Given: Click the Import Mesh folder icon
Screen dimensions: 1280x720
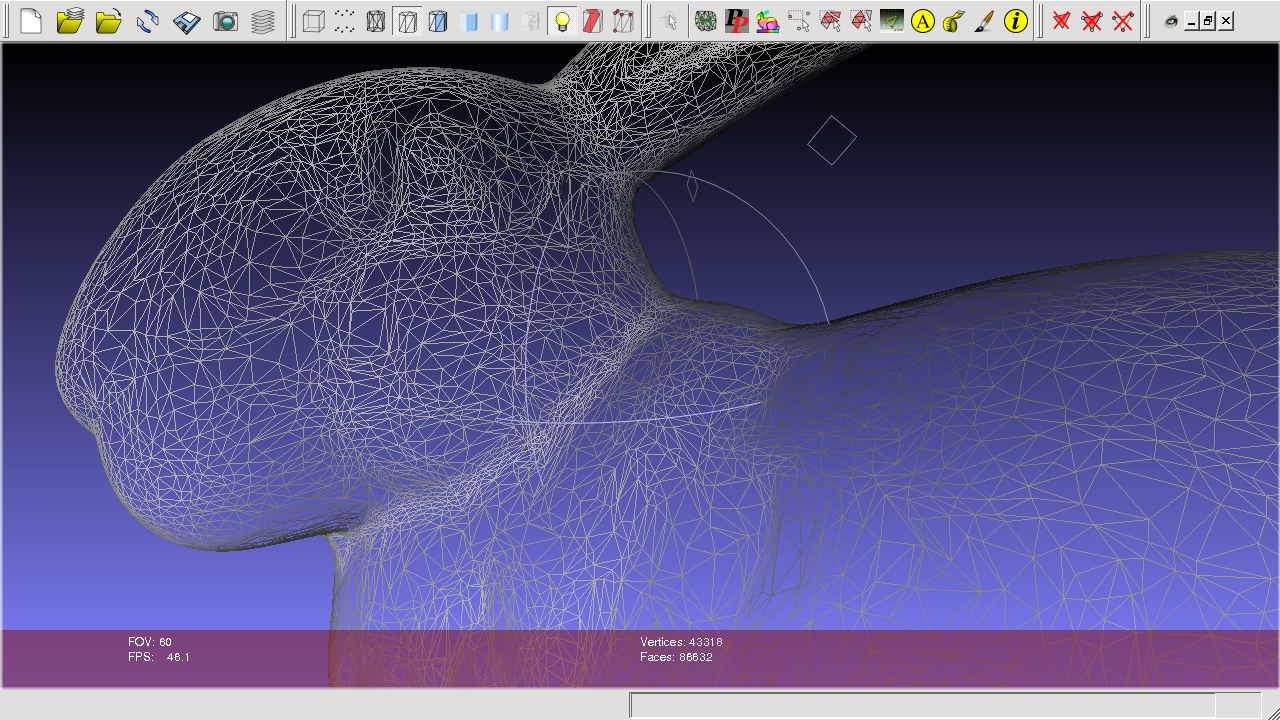Looking at the screenshot, I should 109,21.
